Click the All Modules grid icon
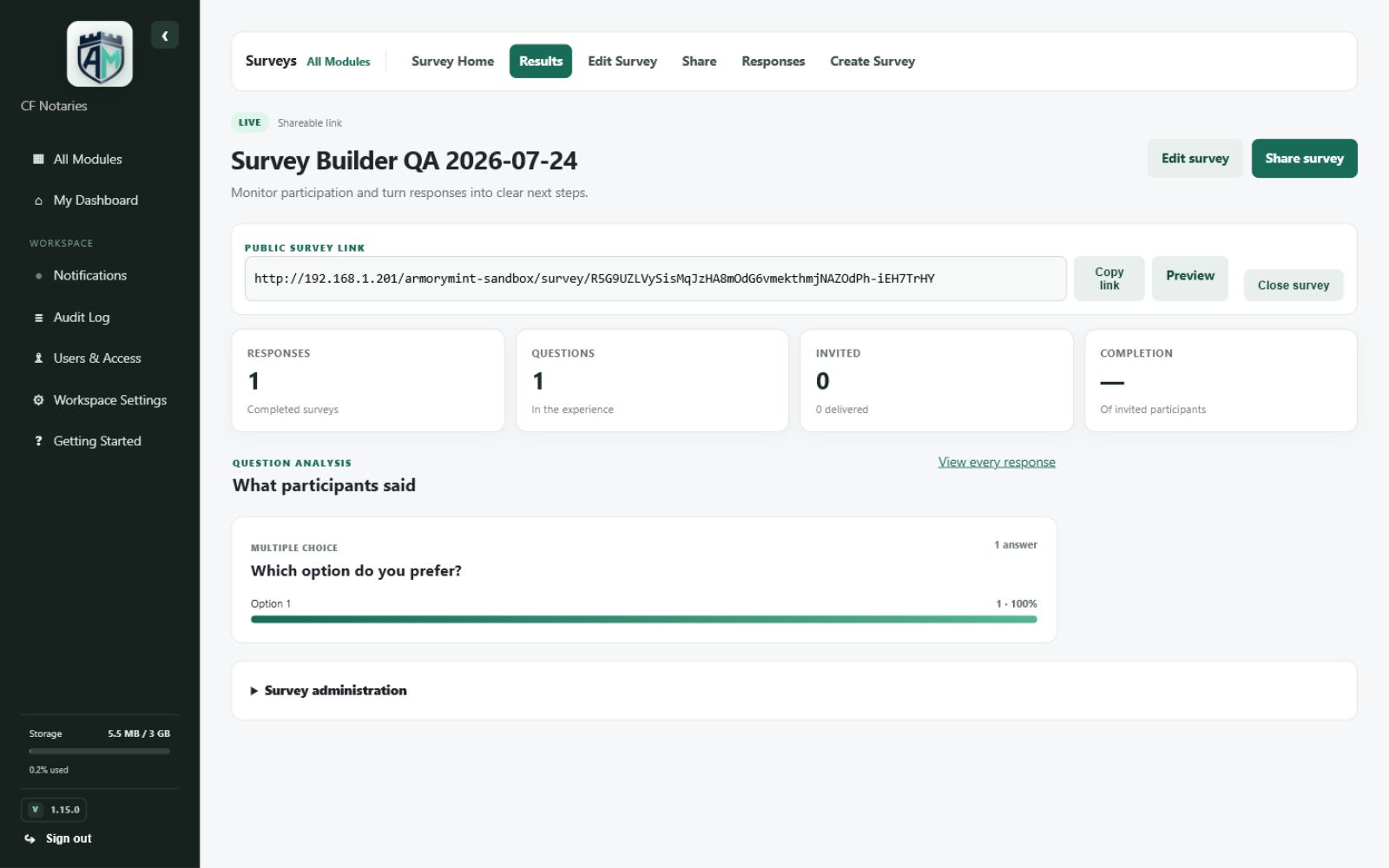1389x868 pixels. pos(38,159)
